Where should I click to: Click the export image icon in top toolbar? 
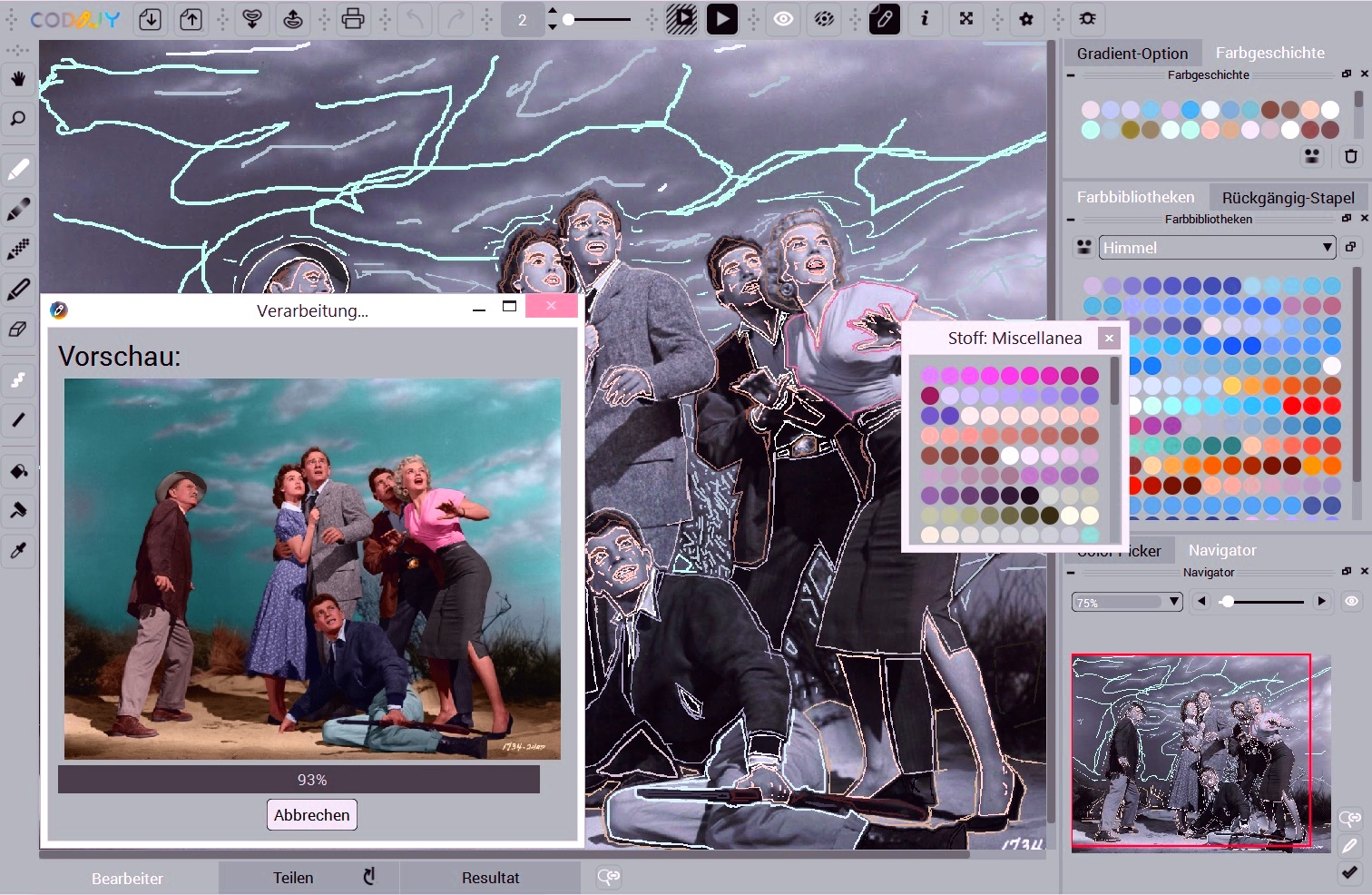pos(293,19)
